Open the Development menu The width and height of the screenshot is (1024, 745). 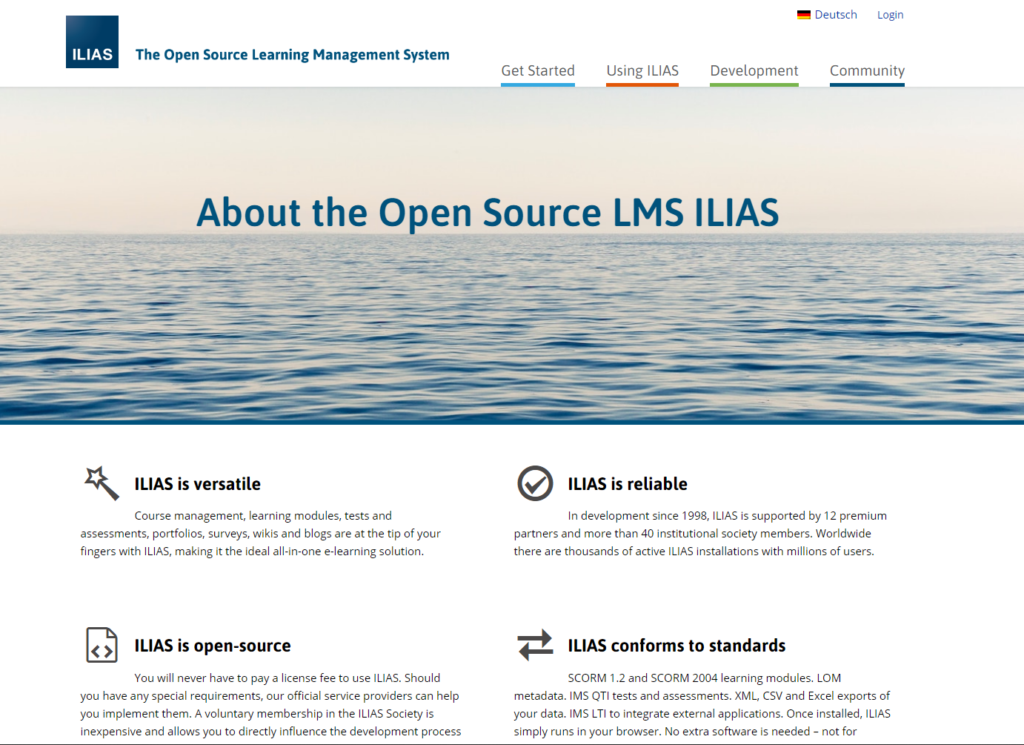point(754,71)
